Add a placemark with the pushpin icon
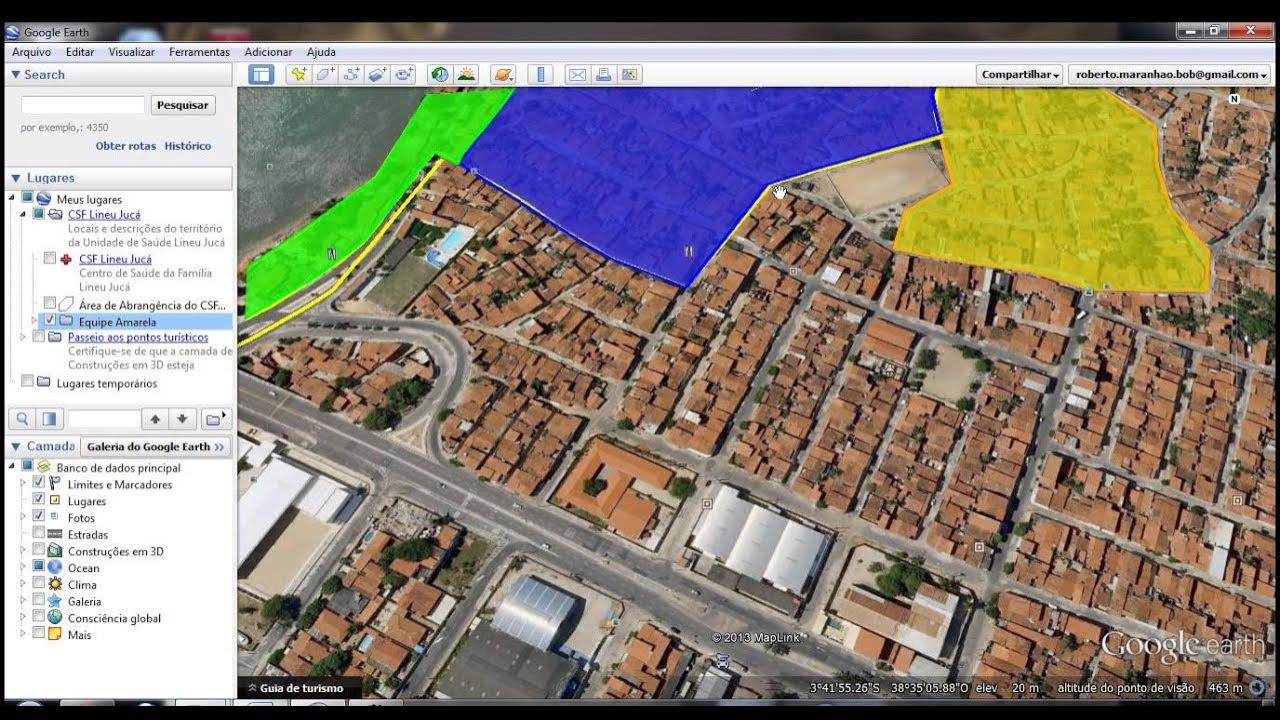 pos(298,74)
